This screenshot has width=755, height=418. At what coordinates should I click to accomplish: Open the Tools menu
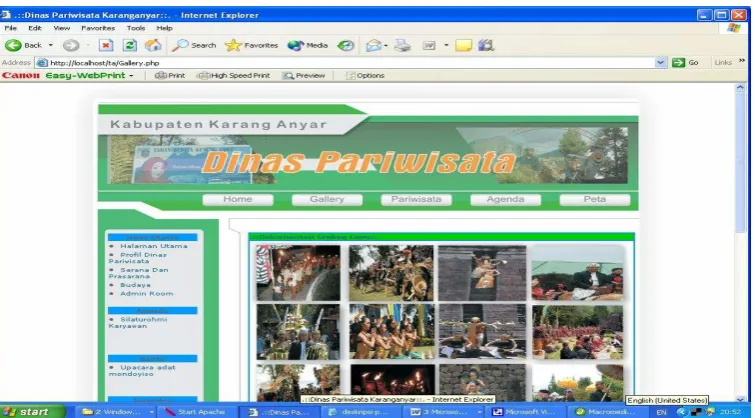point(136,28)
